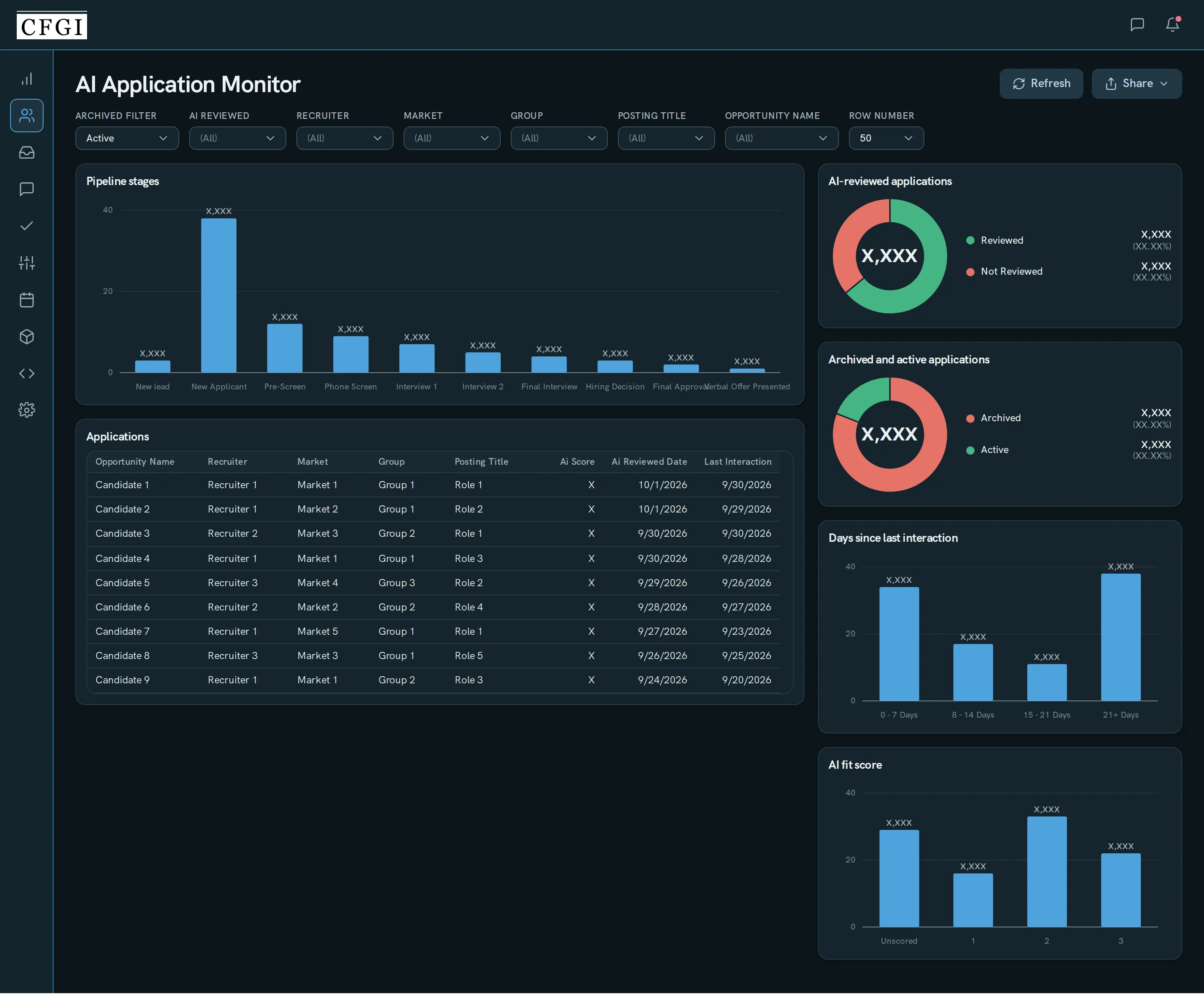
Task: Open the messages icon in top bar
Action: 1137,24
